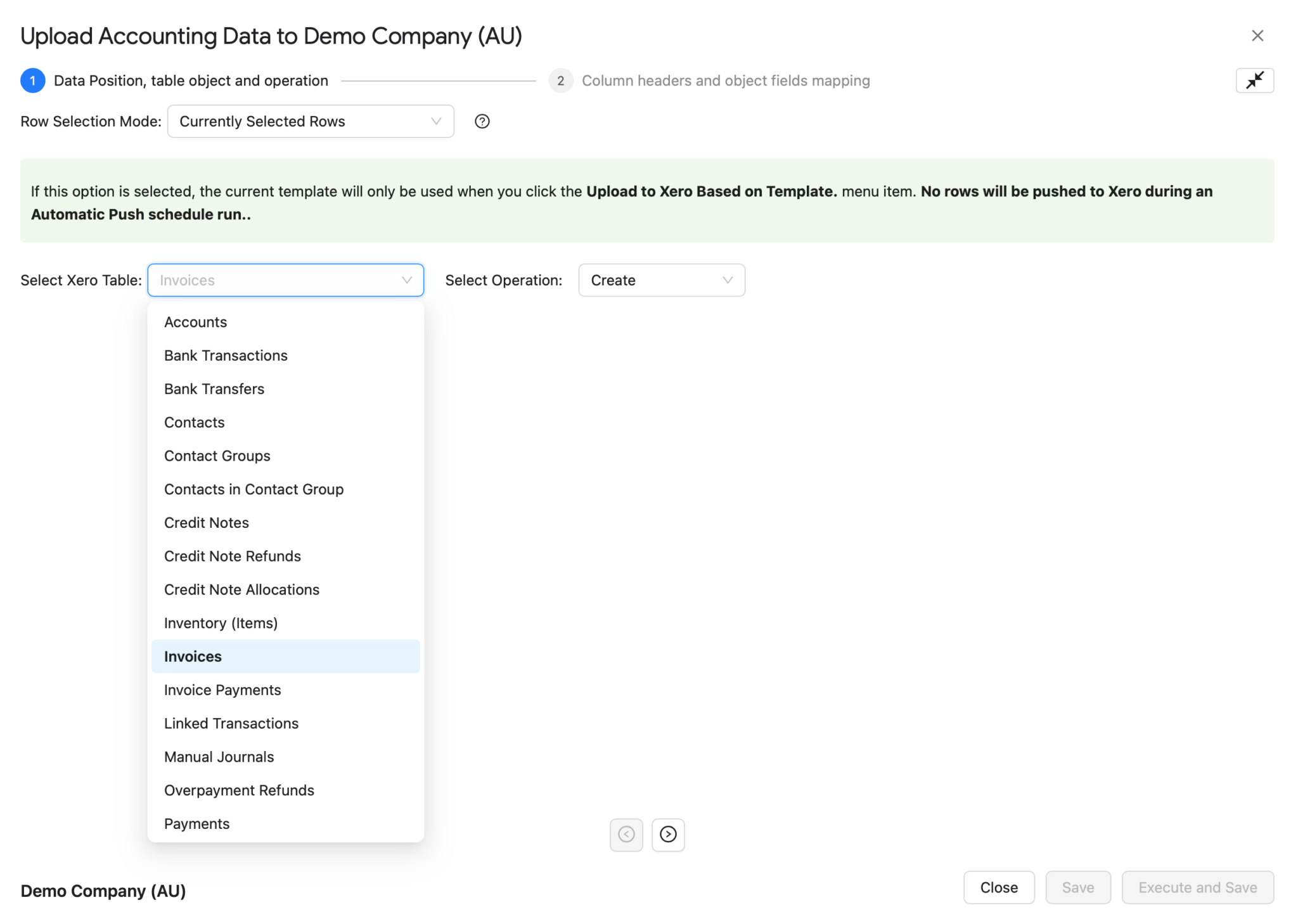This screenshot has width=1298, height=924.
Task: Go to step 2 Column headers mapping
Action: 709,80
